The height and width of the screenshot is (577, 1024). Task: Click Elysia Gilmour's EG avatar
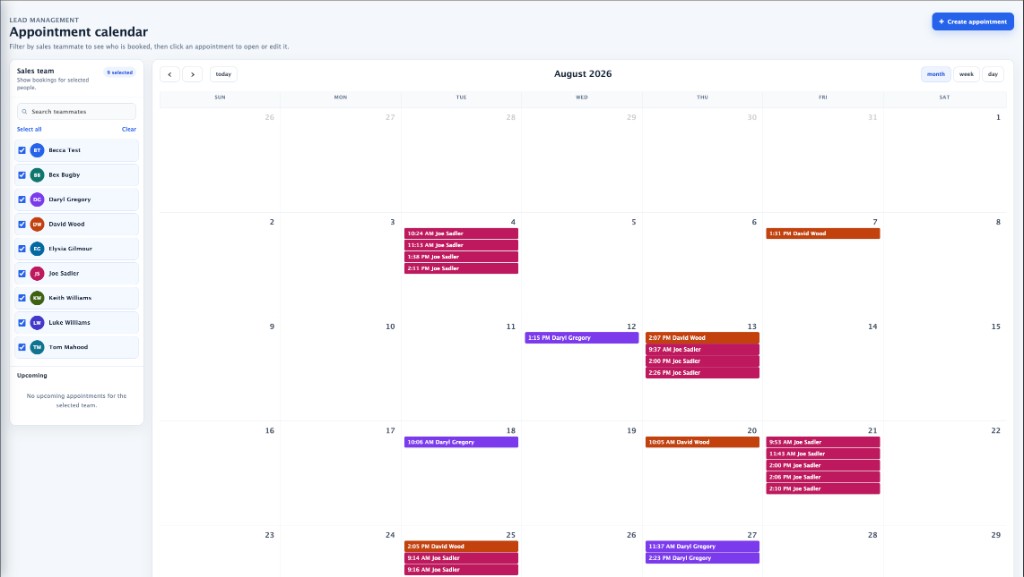click(x=37, y=249)
